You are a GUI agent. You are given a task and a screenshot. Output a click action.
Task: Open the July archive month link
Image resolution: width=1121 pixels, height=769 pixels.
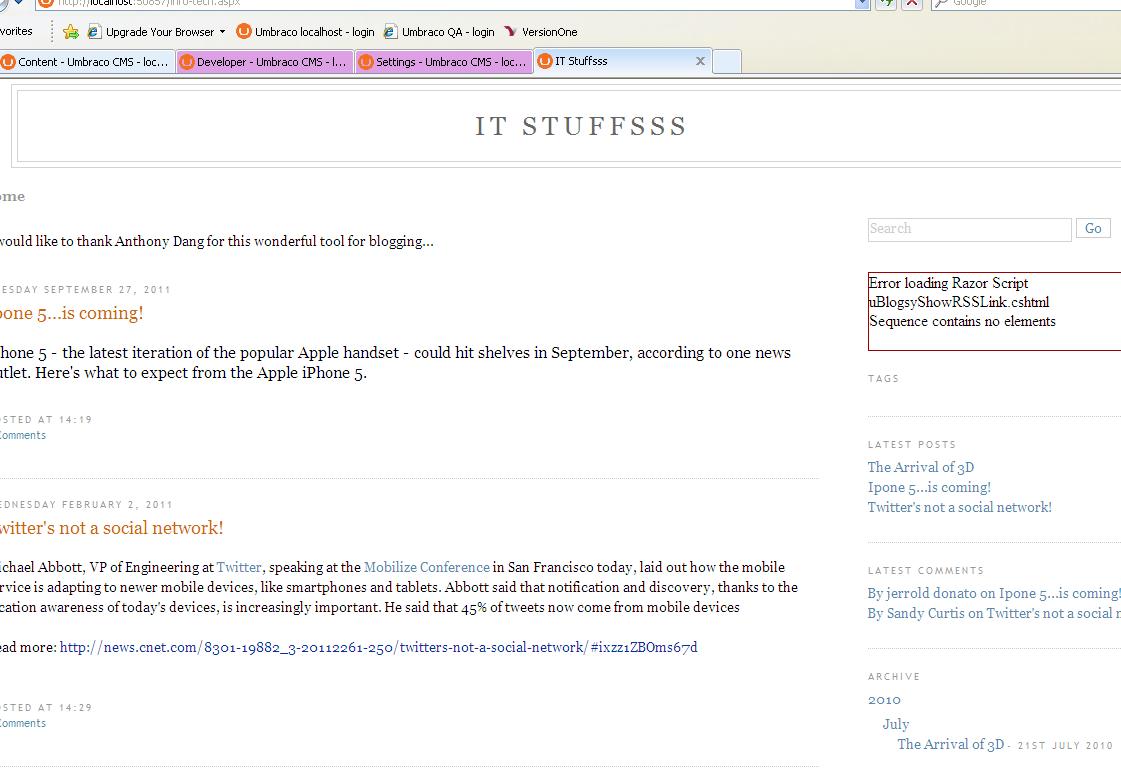pyautogui.click(x=896, y=724)
